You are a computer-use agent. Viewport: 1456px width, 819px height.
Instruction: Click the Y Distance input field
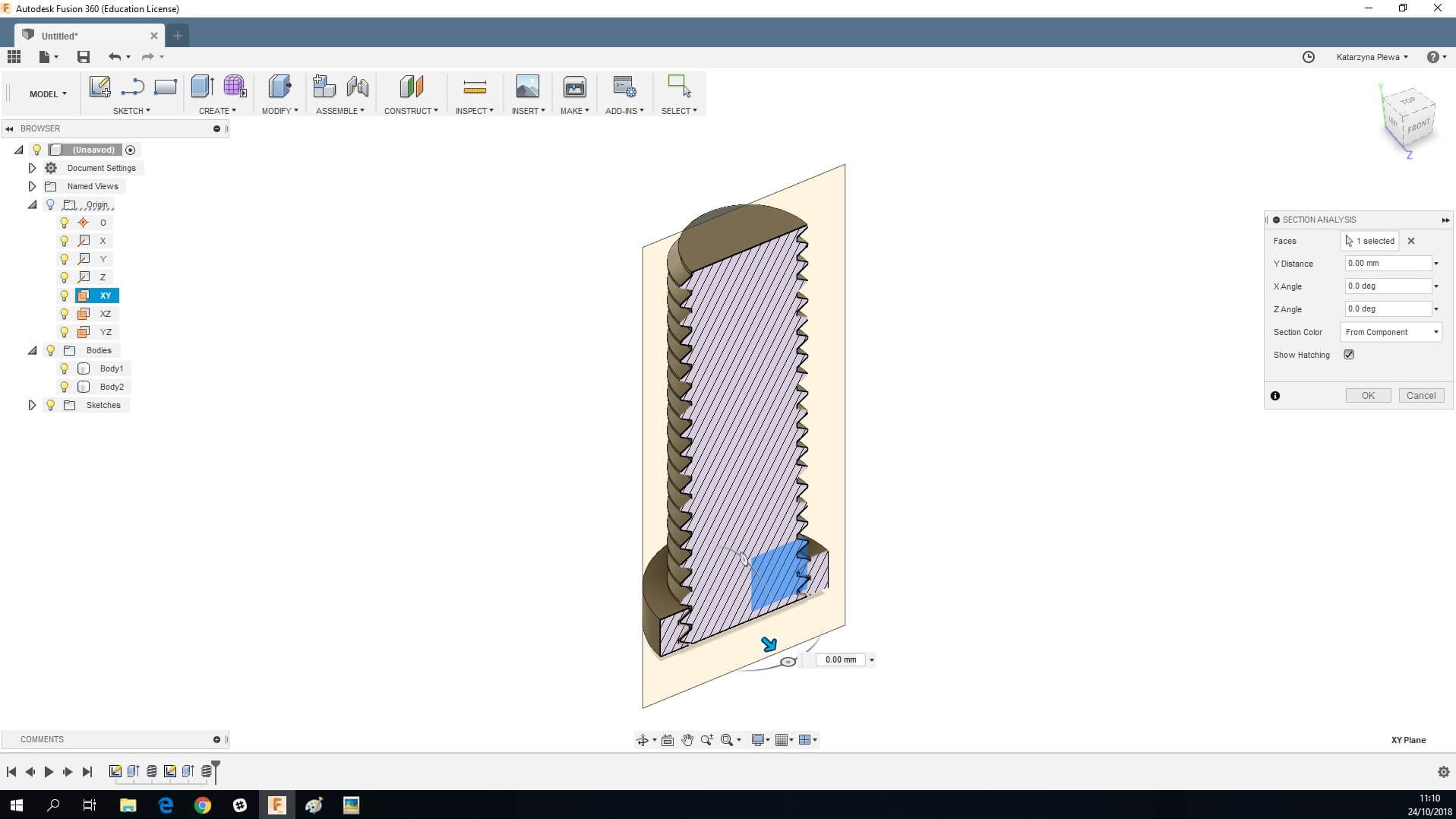(1387, 264)
